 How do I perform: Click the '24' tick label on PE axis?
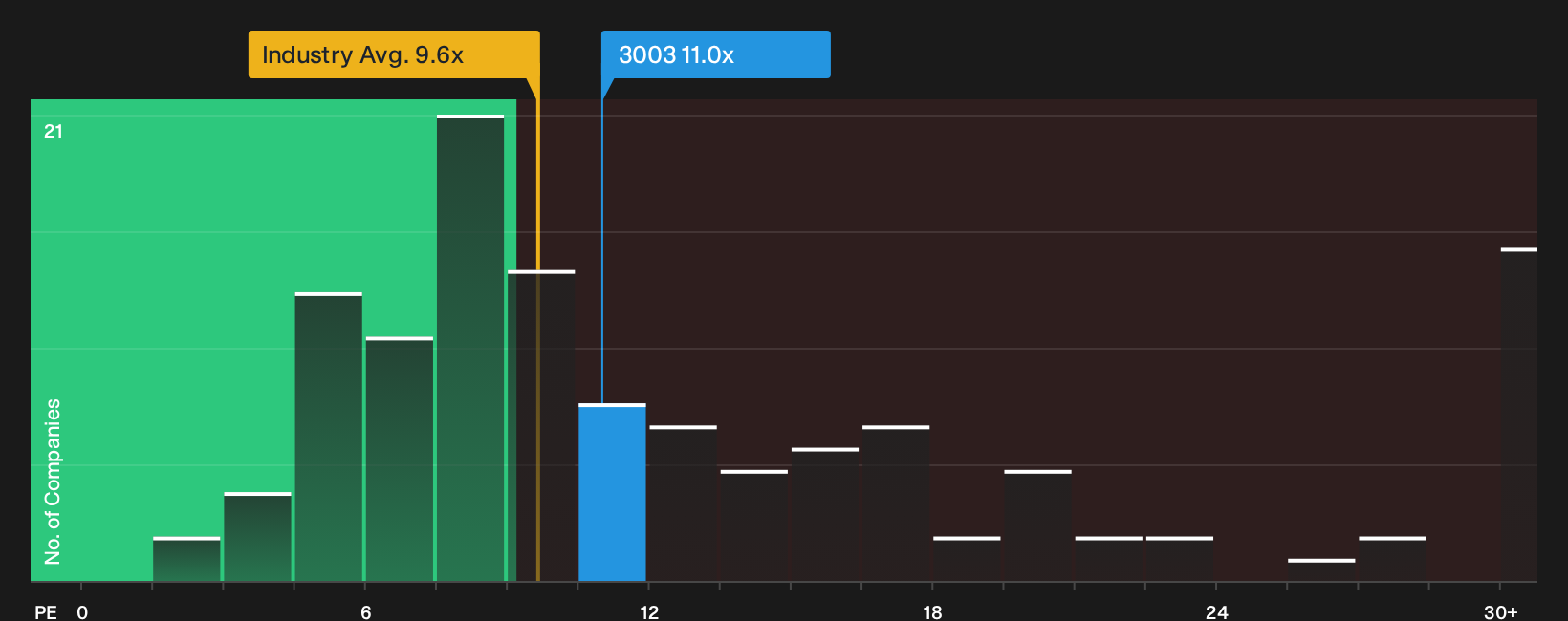(1216, 612)
